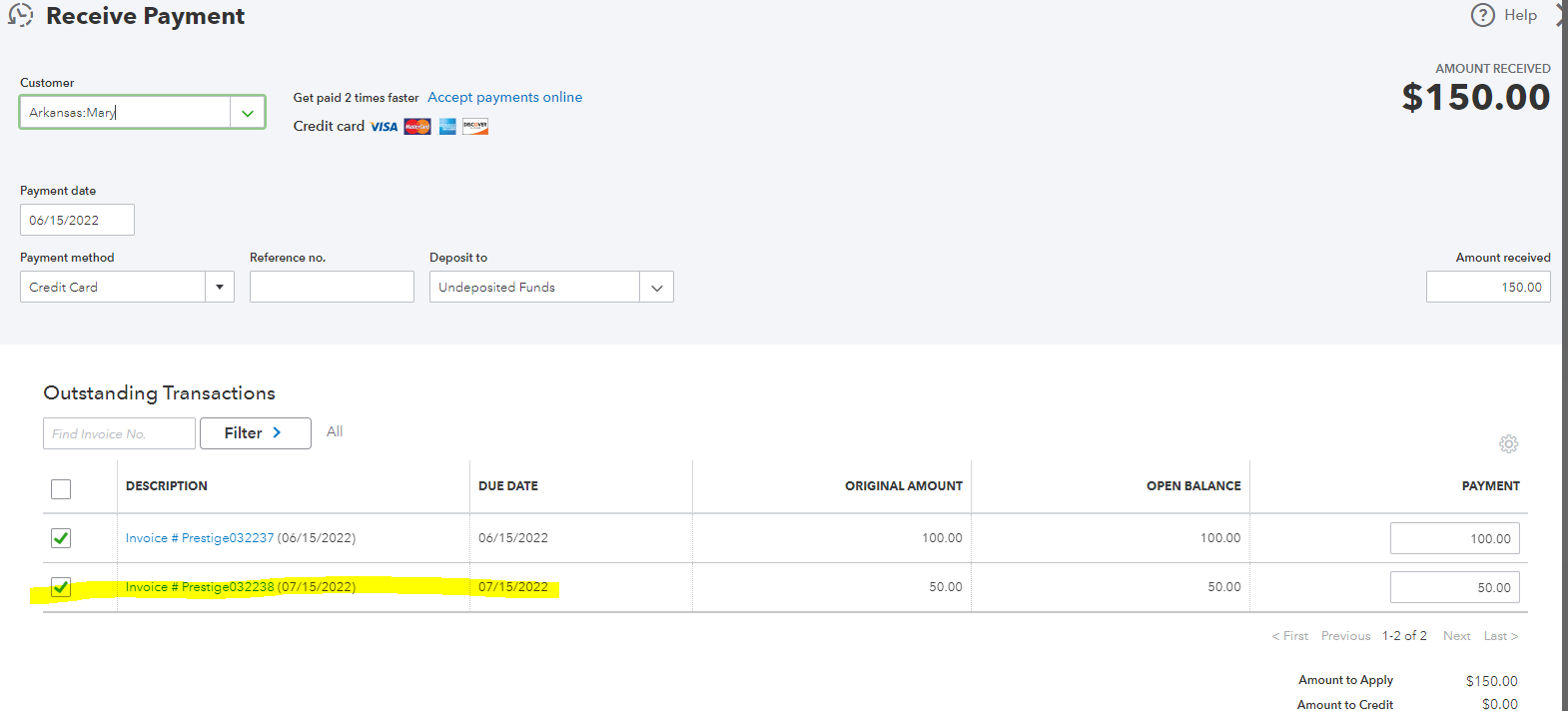Click the OPEN BALANCE column header

tap(1193, 486)
